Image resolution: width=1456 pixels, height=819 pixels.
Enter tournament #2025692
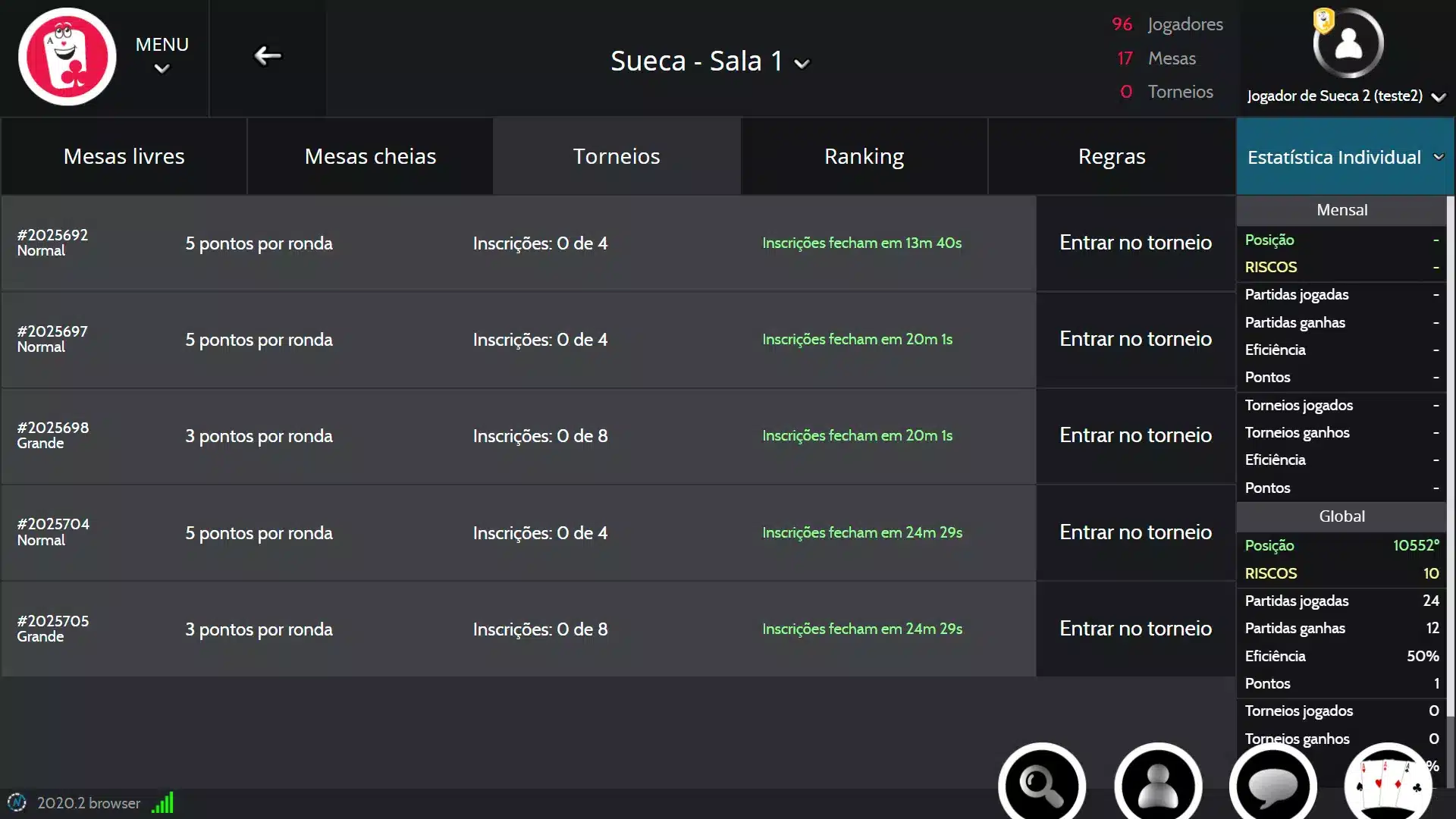(1135, 243)
